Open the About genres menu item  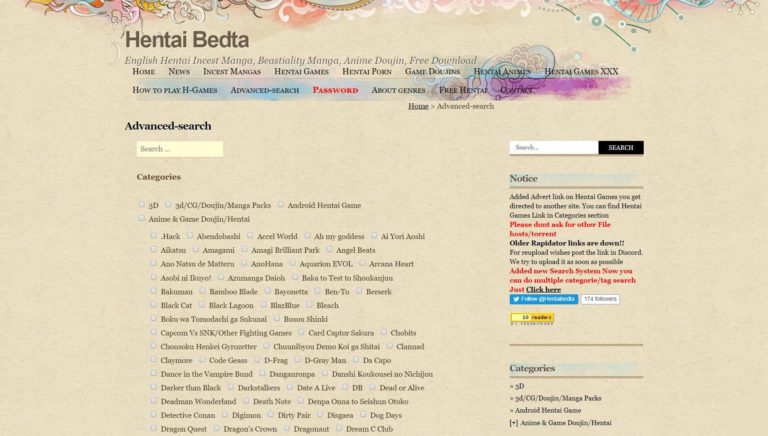coord(398,90)
